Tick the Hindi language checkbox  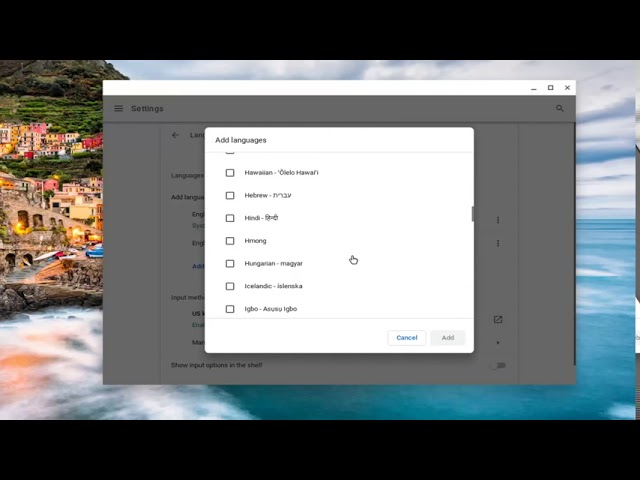pos(230,218)
